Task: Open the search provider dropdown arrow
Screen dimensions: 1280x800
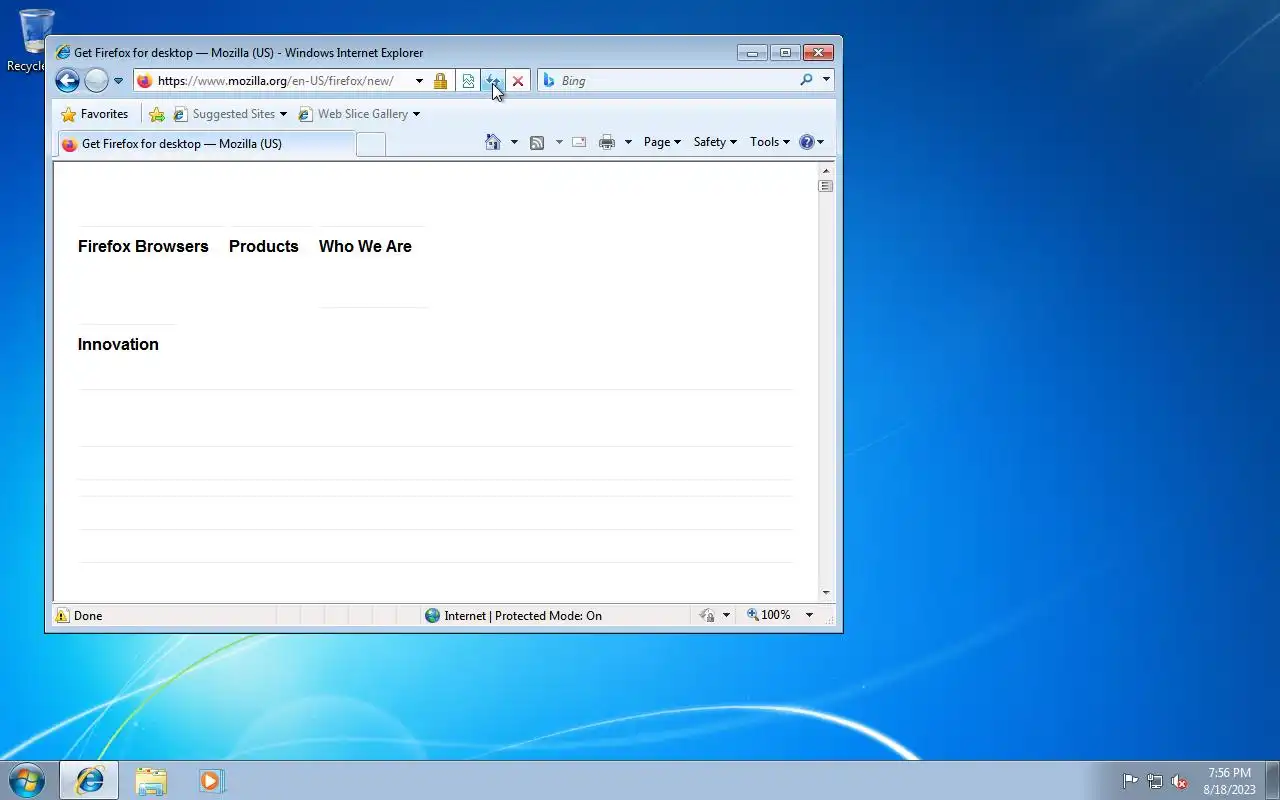Action: point(826,80)
